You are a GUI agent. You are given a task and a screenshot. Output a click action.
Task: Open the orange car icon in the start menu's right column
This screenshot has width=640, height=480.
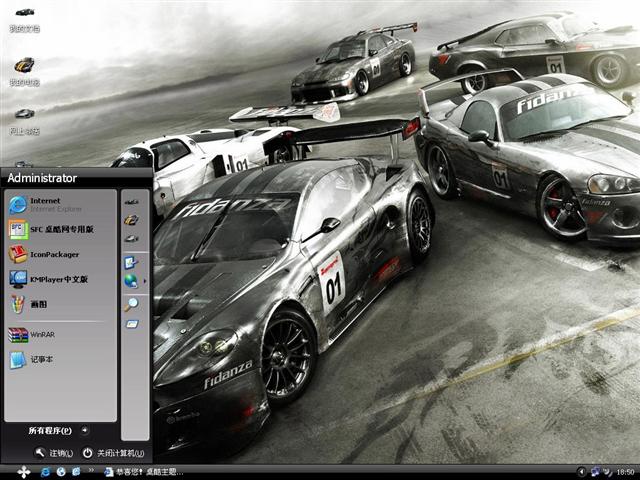131,220
